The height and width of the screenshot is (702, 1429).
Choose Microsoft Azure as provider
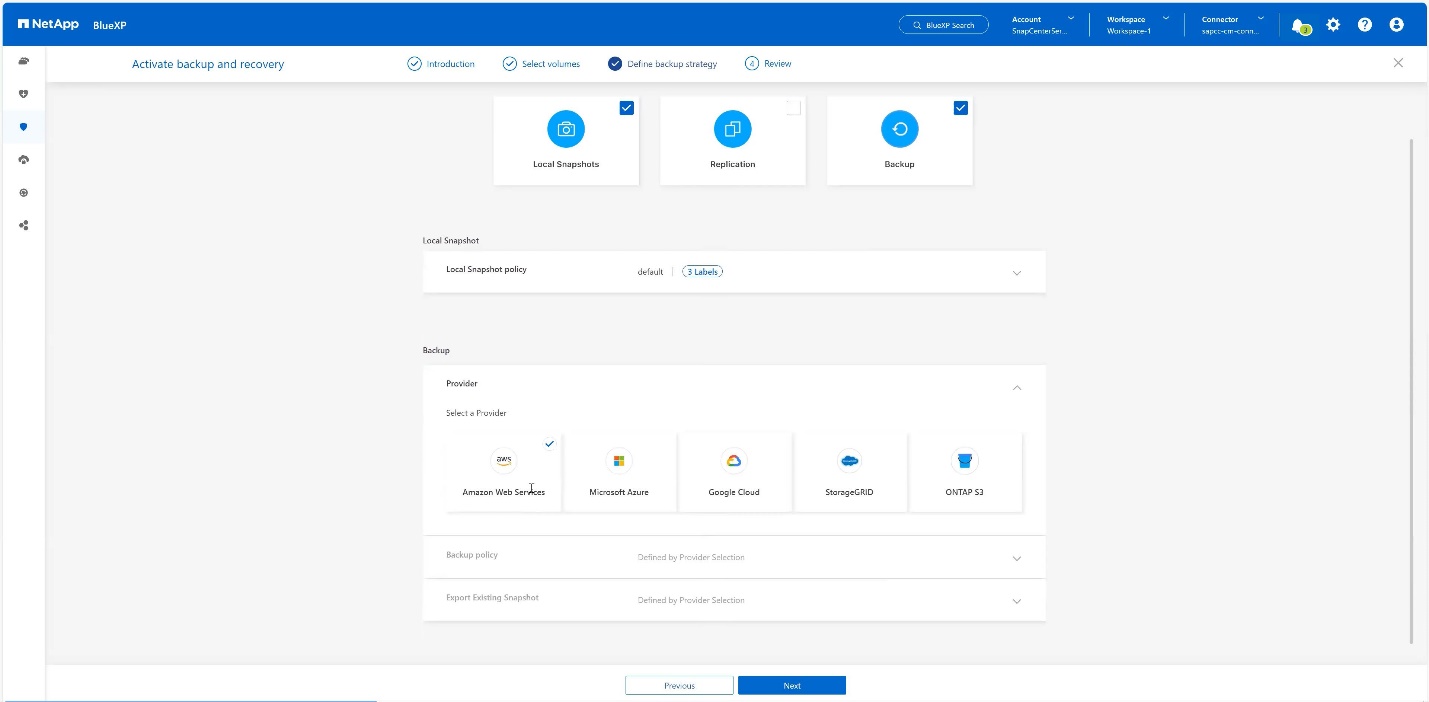click(619, 472)
